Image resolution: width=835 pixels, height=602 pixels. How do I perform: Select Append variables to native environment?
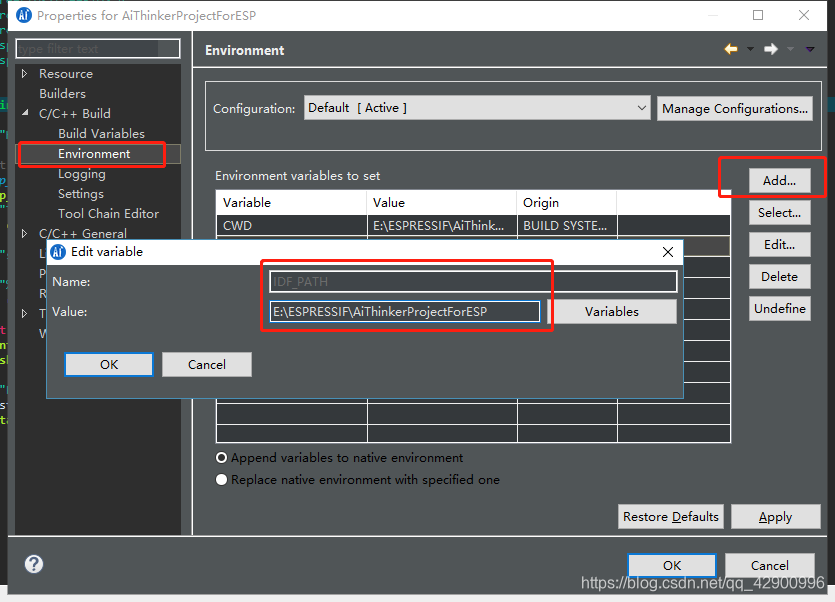[x=222, y=458]
